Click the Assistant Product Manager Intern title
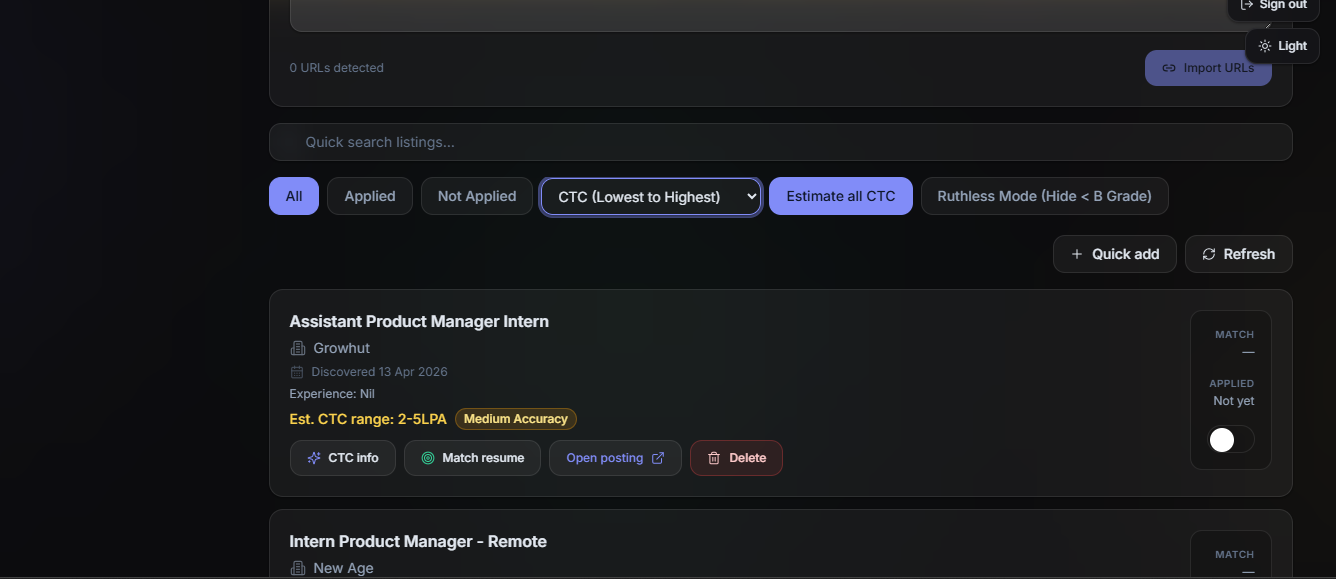The width and height of the screenshot is (1336, 579). [419, 321]
